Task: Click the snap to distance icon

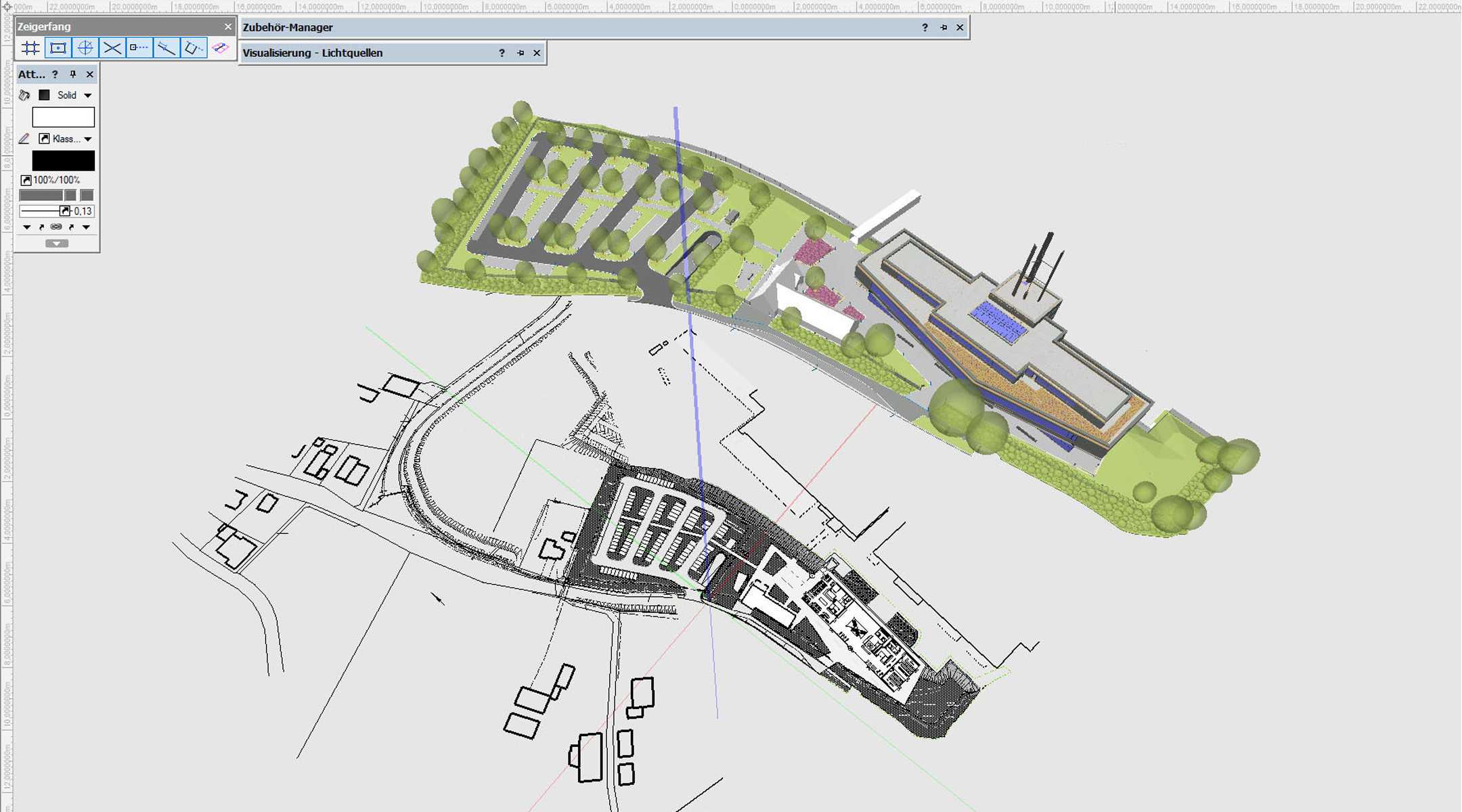Action: [x=167, y=48]
